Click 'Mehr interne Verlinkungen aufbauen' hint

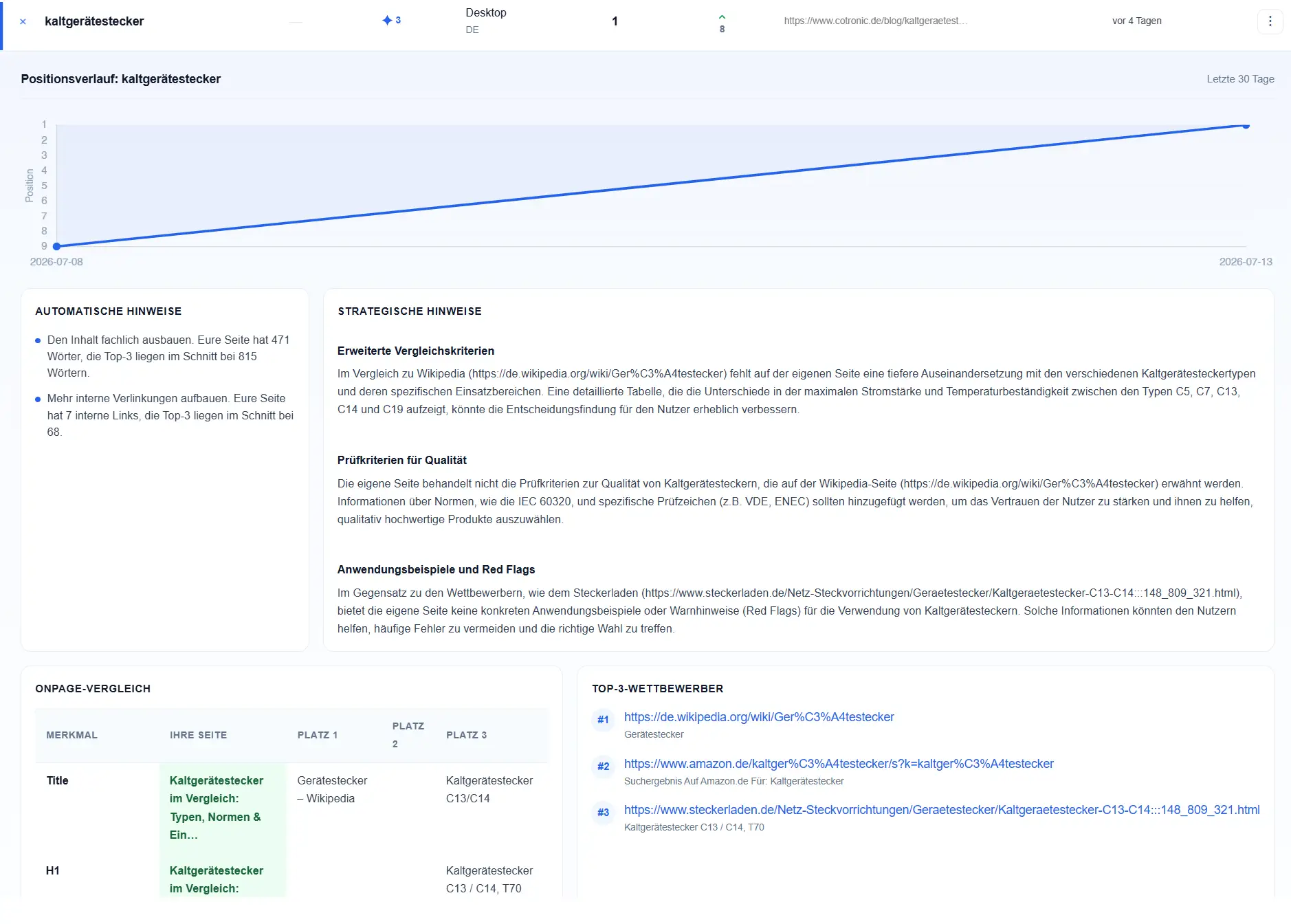(x=170, y=415)
